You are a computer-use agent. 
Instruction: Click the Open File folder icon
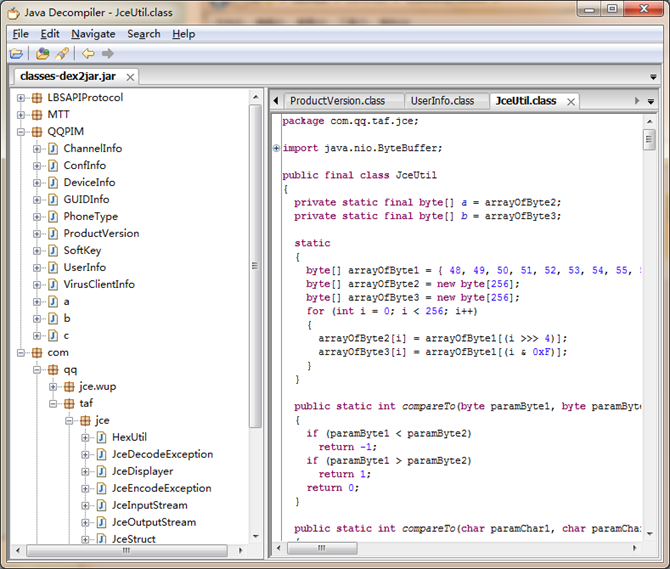tap(16, 54)
